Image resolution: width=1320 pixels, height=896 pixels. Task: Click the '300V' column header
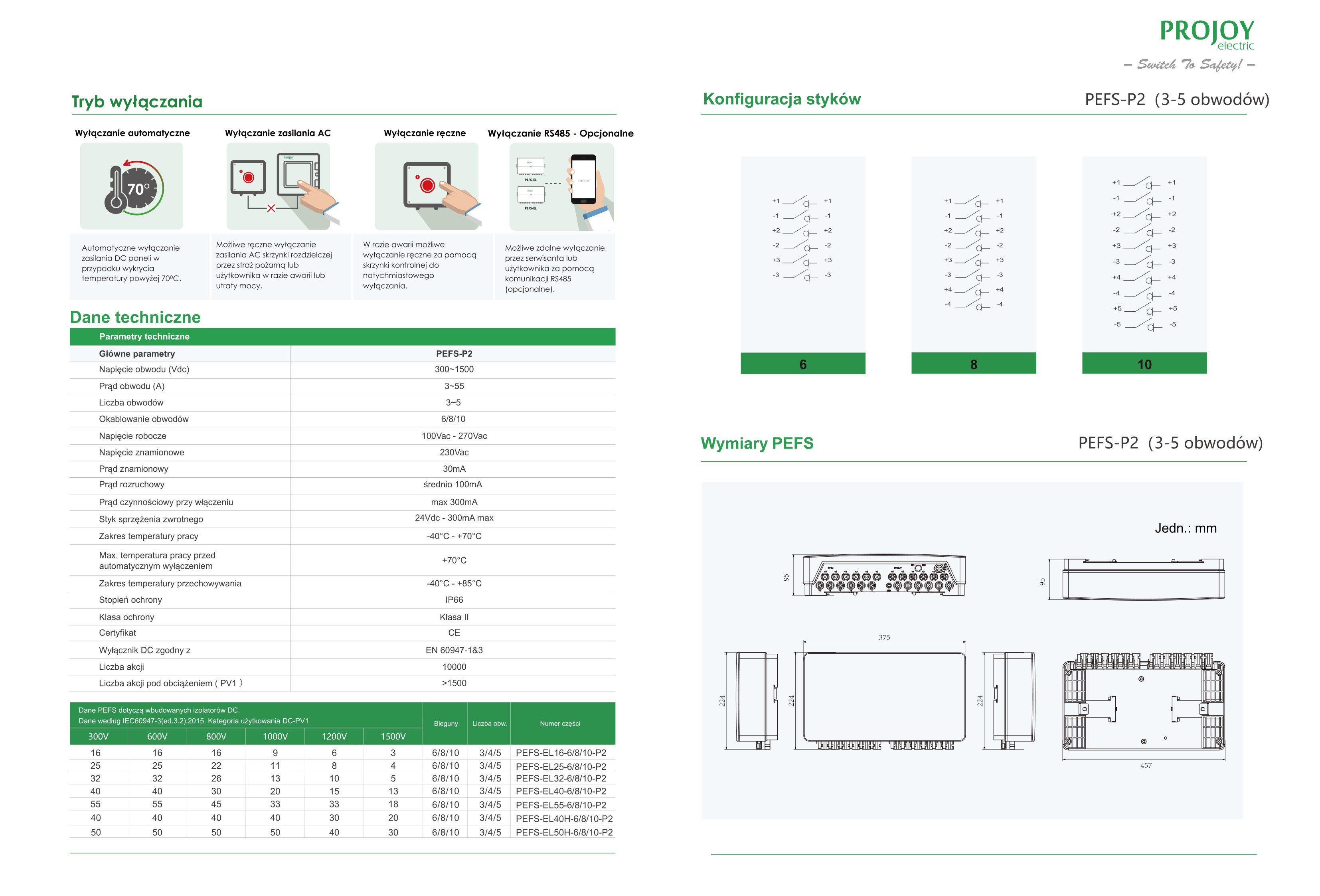(98, 736)
